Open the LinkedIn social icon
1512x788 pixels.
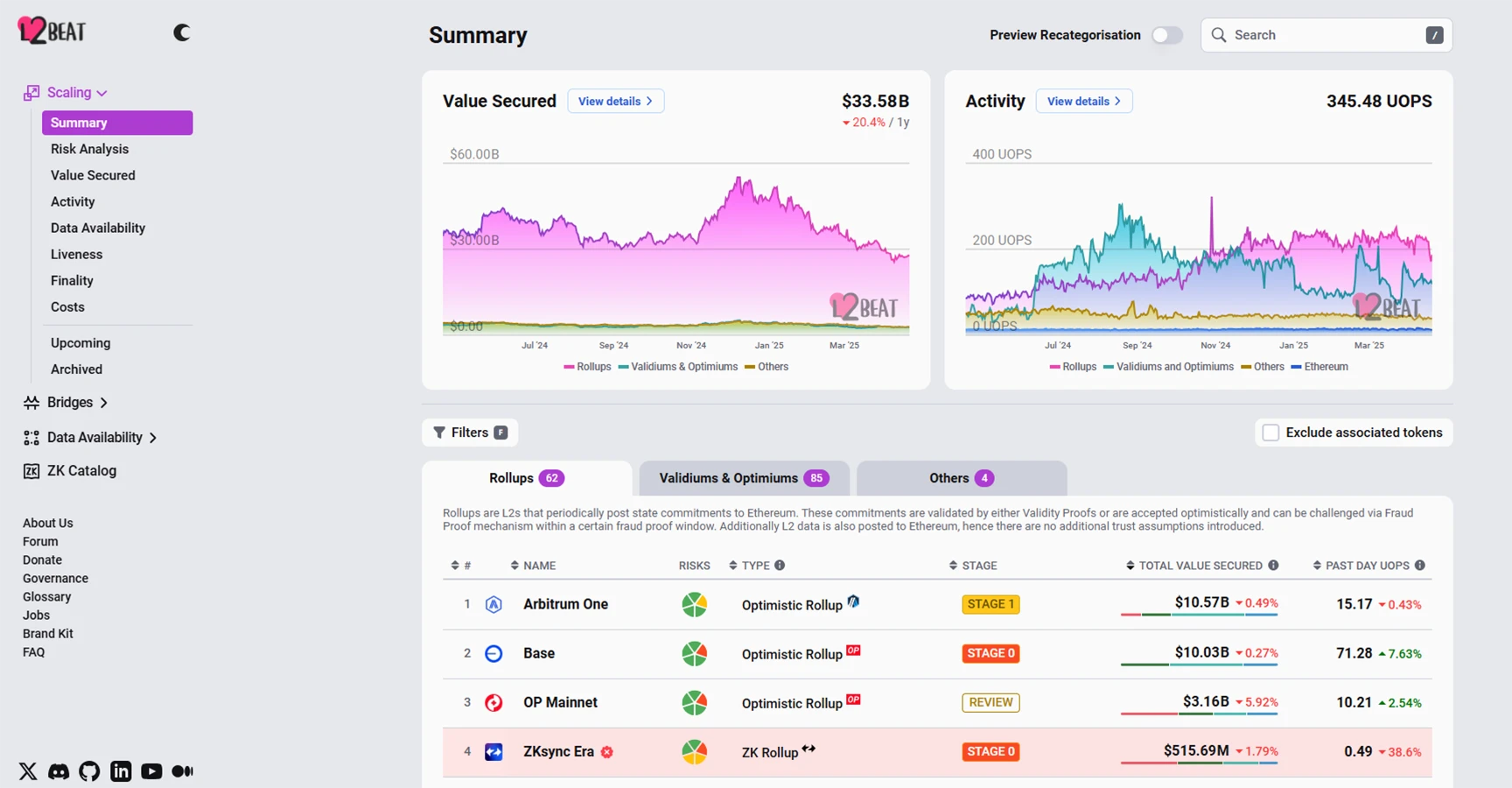[121, 771]
